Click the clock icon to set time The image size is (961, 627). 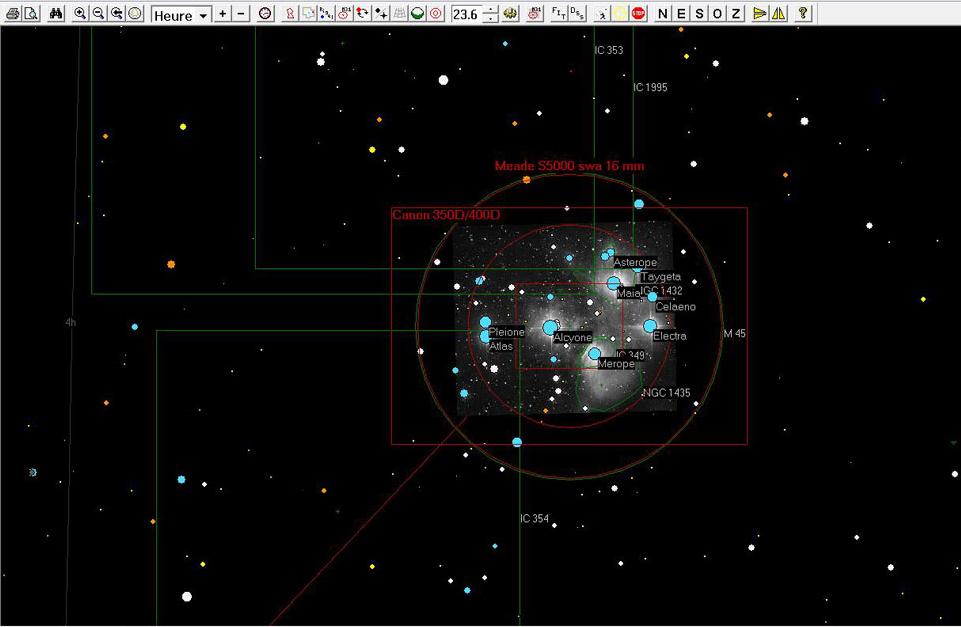[x=265, y=13]
